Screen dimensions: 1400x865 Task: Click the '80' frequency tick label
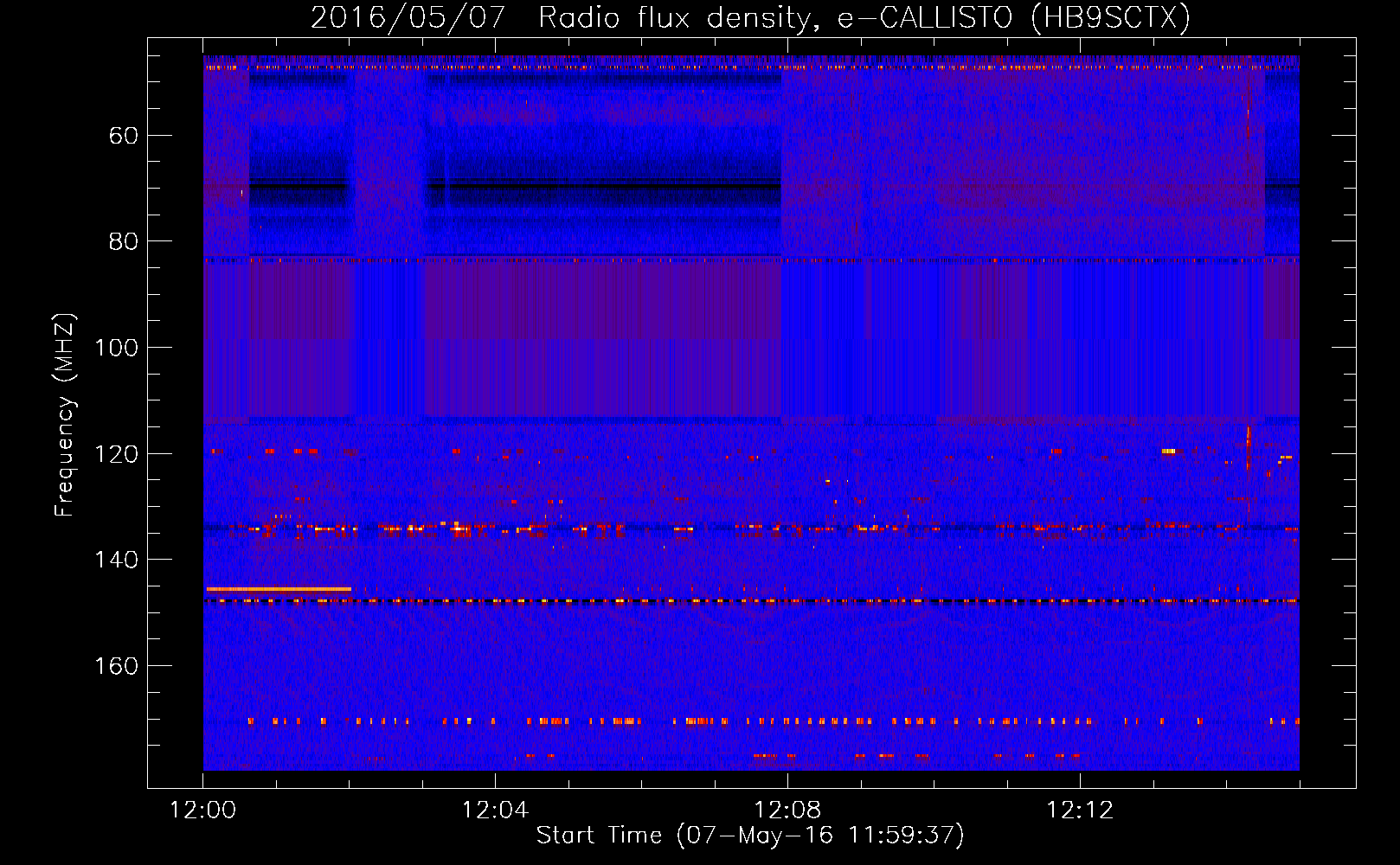click(124, 241)
